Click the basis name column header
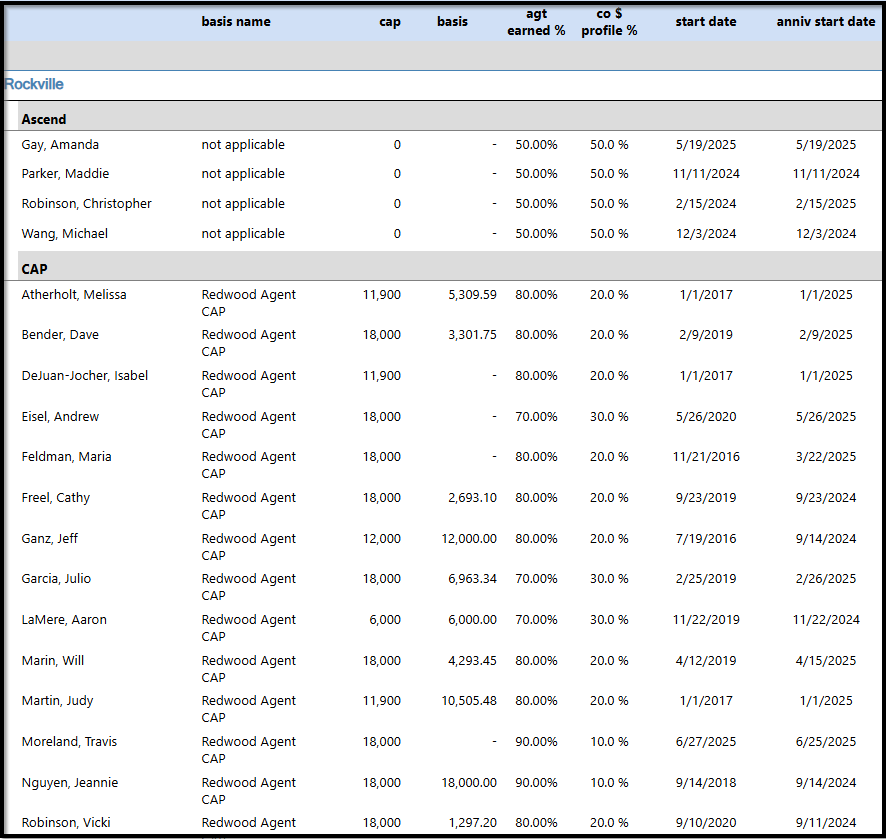Image resolution: width=886 pixels, height=839 pixels. 236,21
